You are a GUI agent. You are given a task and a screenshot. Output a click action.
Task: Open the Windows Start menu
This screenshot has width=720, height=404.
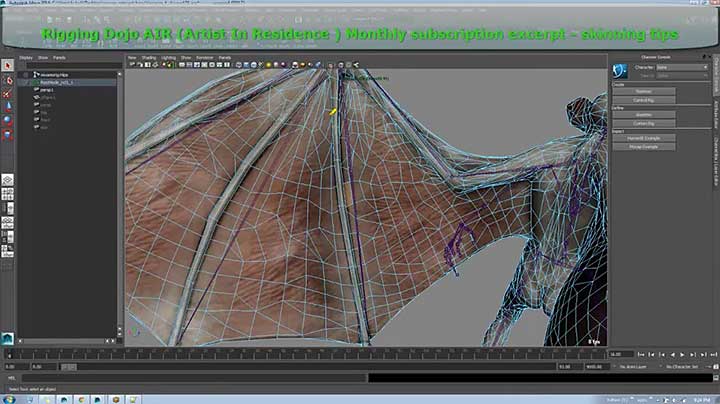(x=9, y=399)
